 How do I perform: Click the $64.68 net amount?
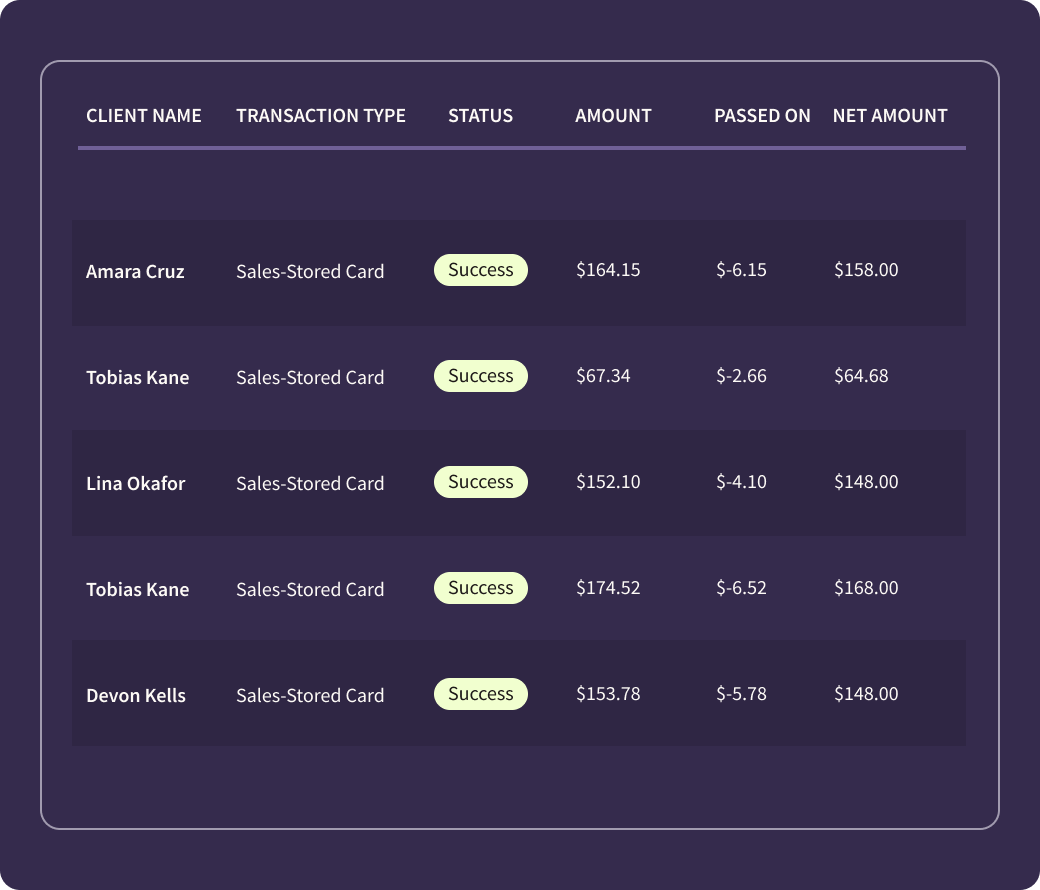861,376
